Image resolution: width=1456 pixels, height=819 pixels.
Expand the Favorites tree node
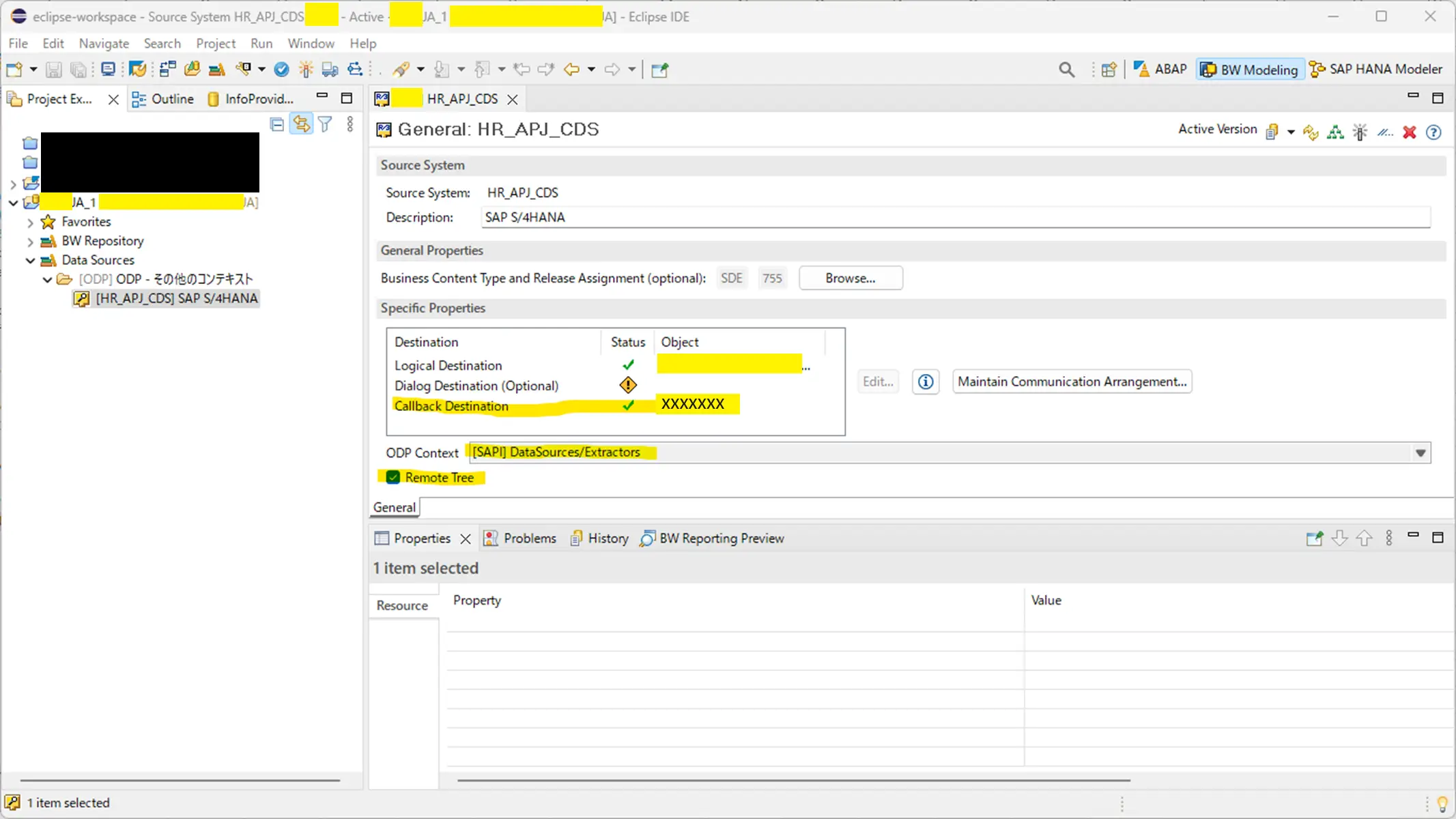tap(30, 222)
